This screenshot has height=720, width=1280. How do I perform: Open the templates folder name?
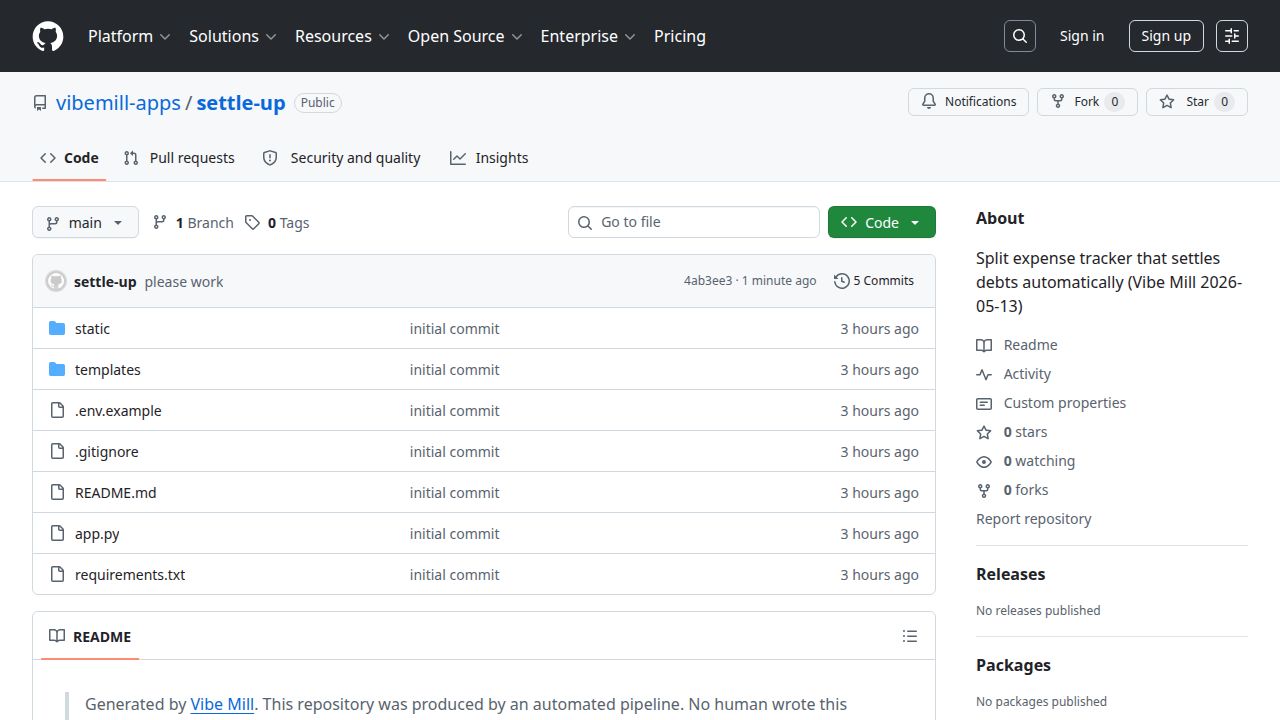click(x=108, y=370)
